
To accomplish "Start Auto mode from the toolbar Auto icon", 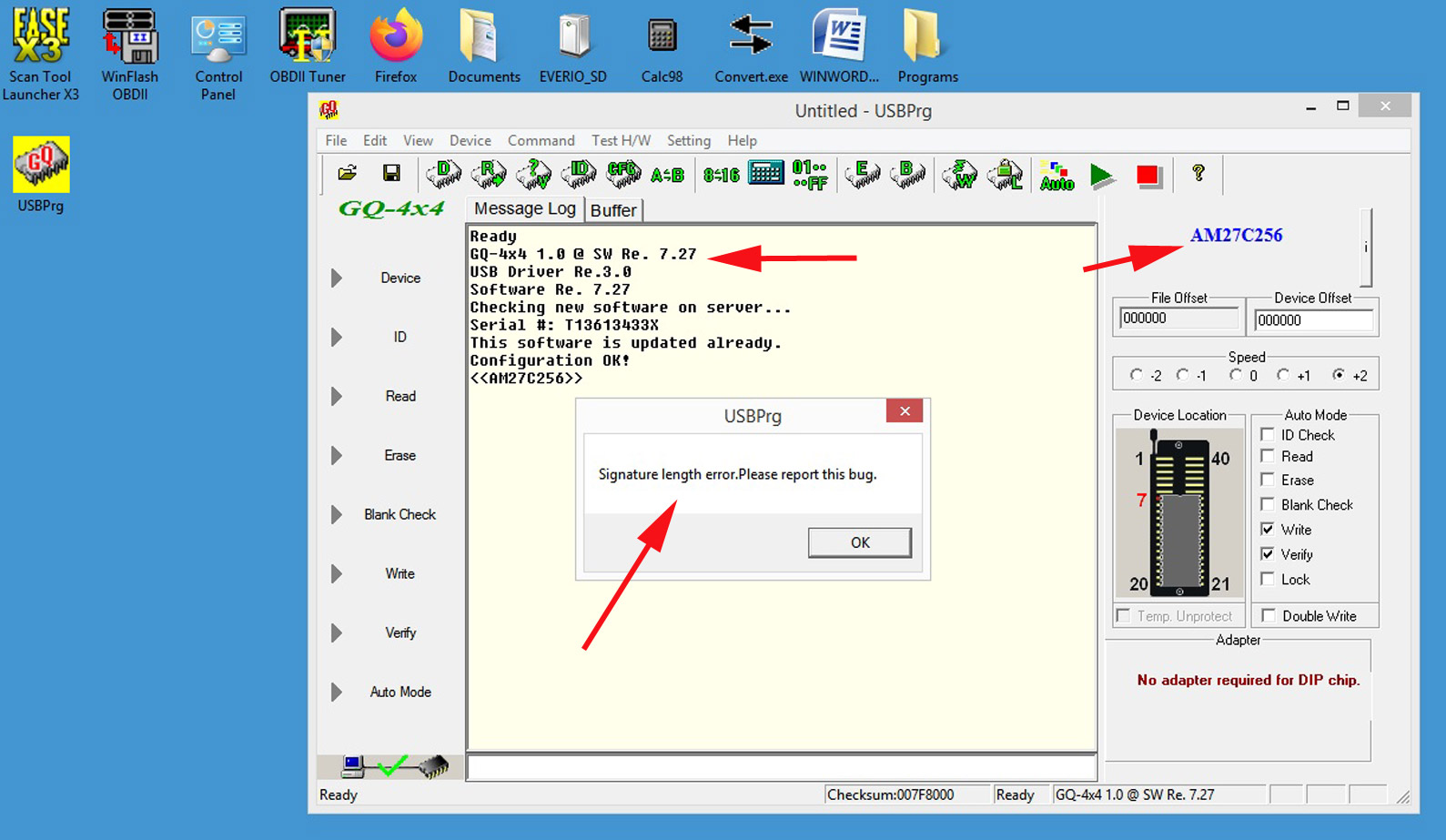I will (x=1057, y=175).
